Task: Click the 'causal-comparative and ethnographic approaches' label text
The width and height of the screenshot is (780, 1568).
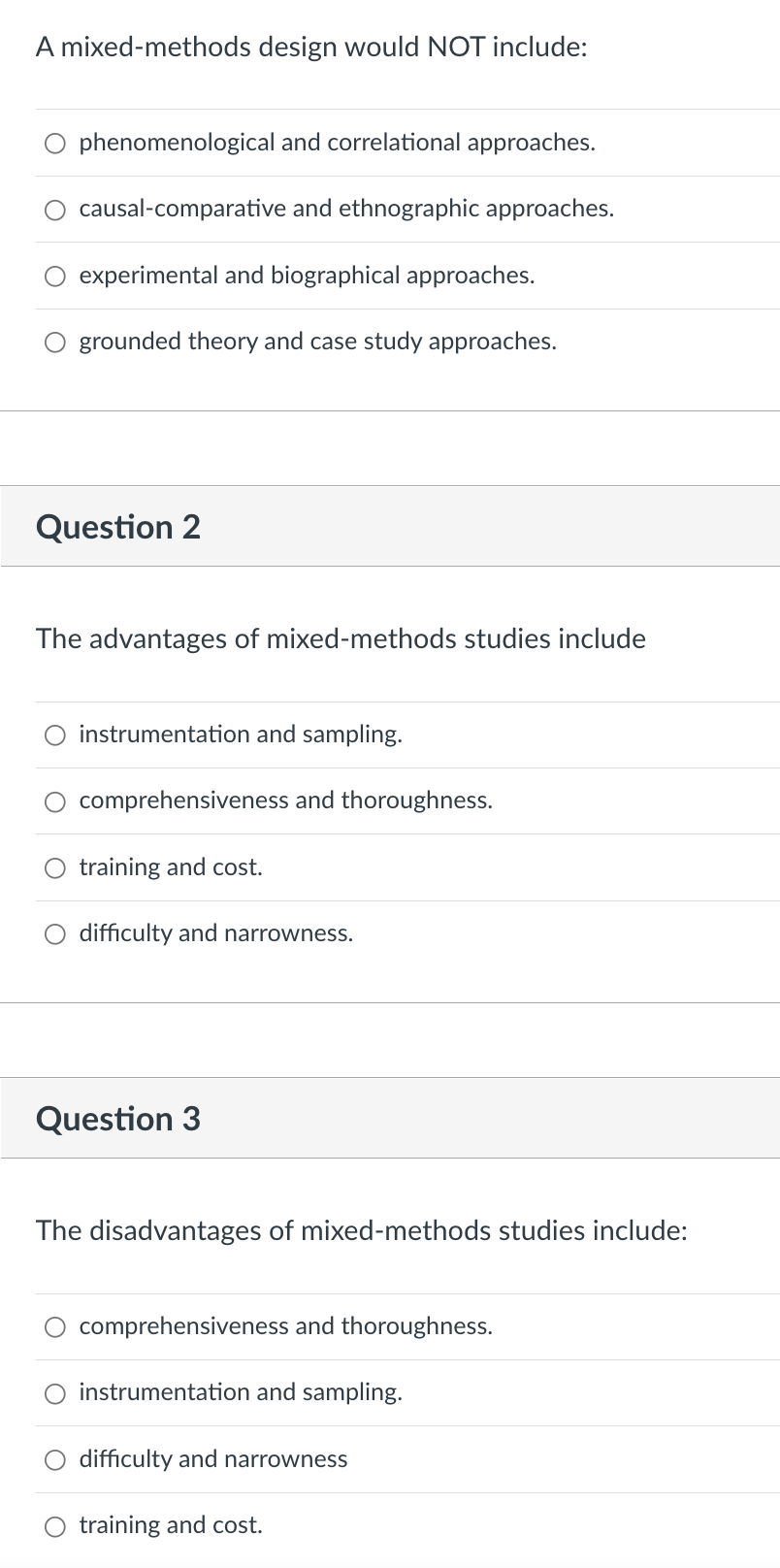Action: click(x=346, y=209)
